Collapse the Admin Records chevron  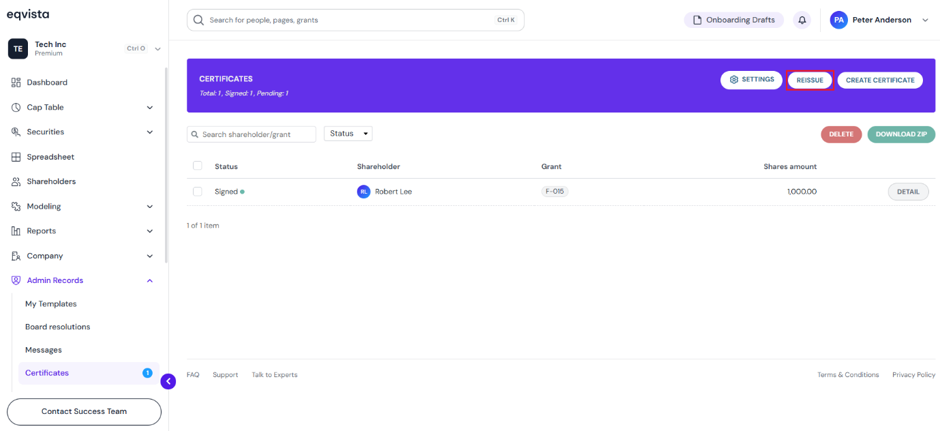[x=150, y=281]
